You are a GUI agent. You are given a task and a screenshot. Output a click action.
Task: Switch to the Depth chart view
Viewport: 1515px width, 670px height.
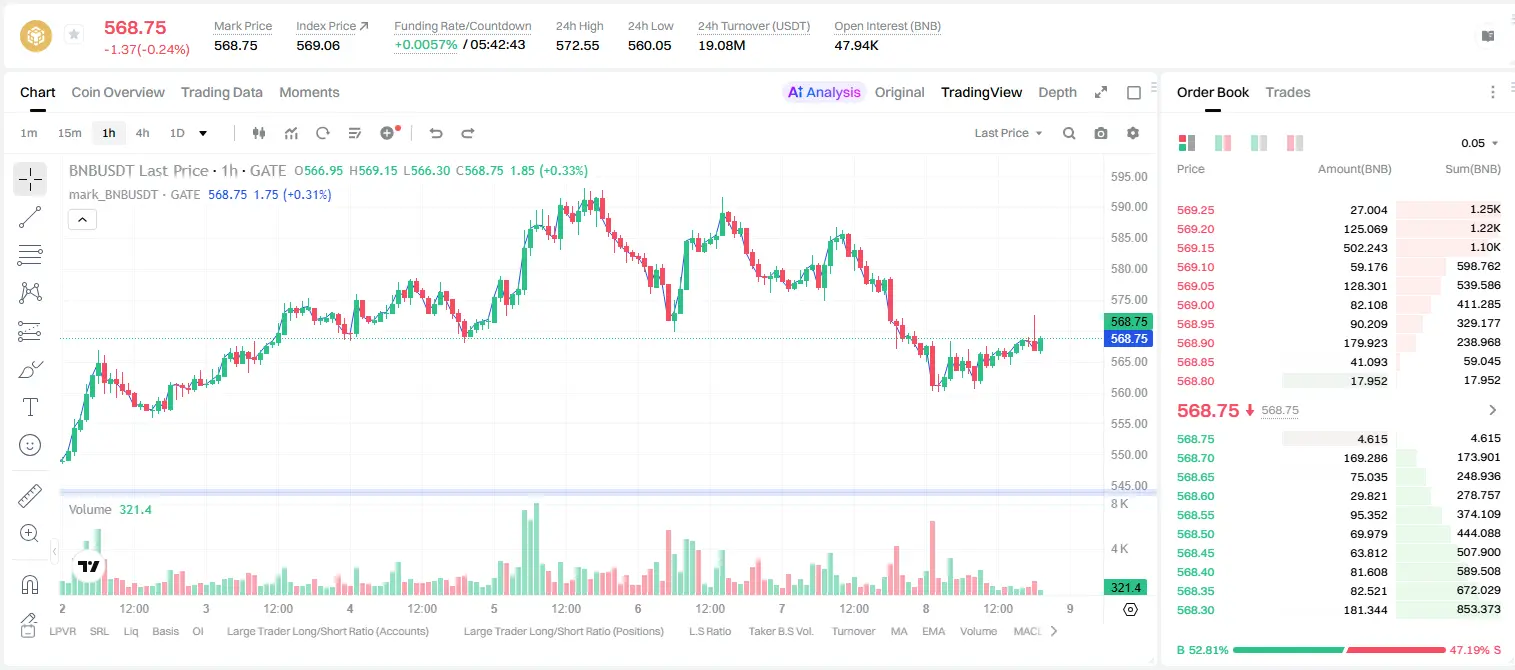pyautogui.click(x=1057, y=92)
